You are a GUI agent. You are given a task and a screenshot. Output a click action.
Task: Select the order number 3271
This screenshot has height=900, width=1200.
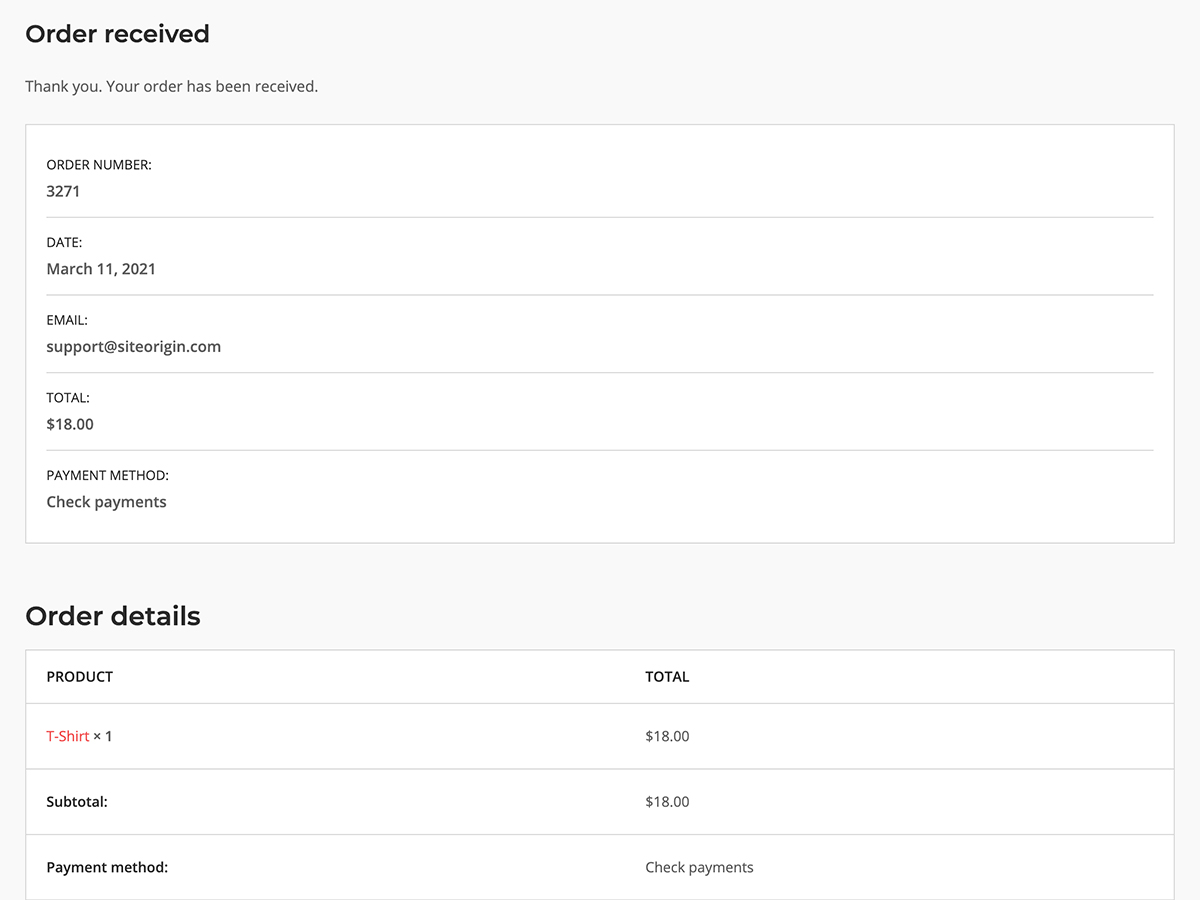(x=63, y=191)
